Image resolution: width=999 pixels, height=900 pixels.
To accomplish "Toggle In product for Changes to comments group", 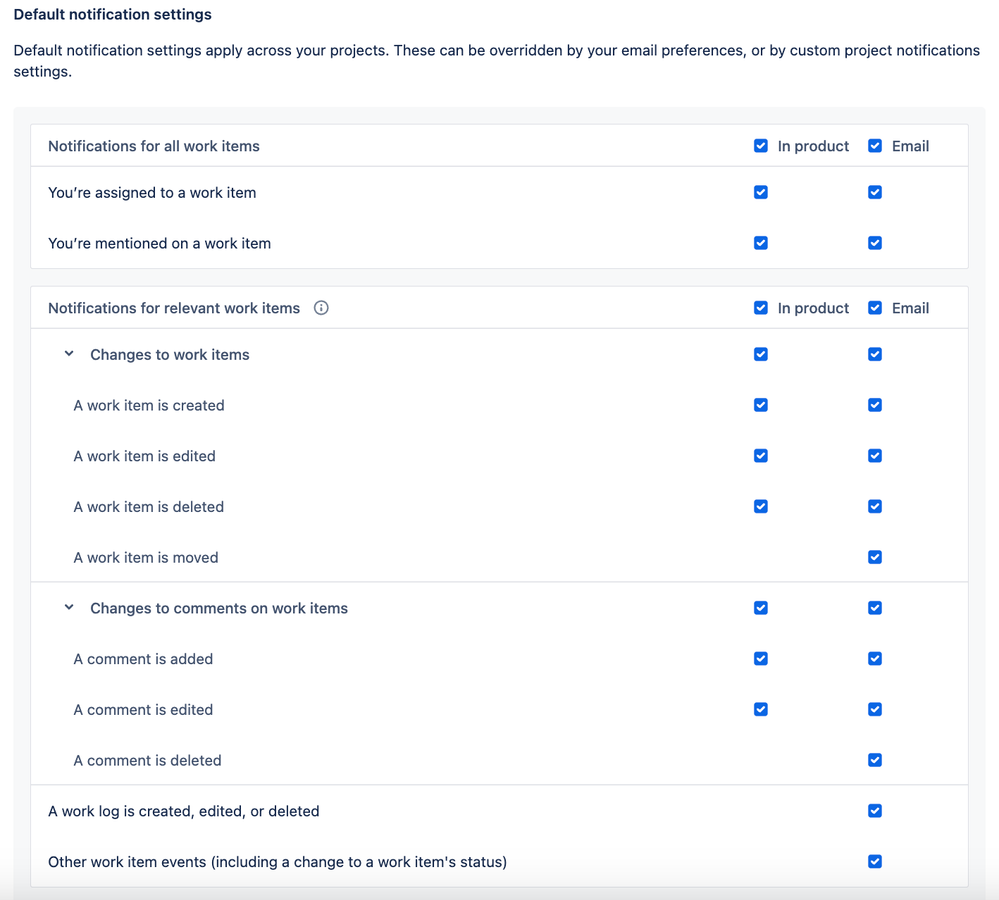I will tap(761, 608).
